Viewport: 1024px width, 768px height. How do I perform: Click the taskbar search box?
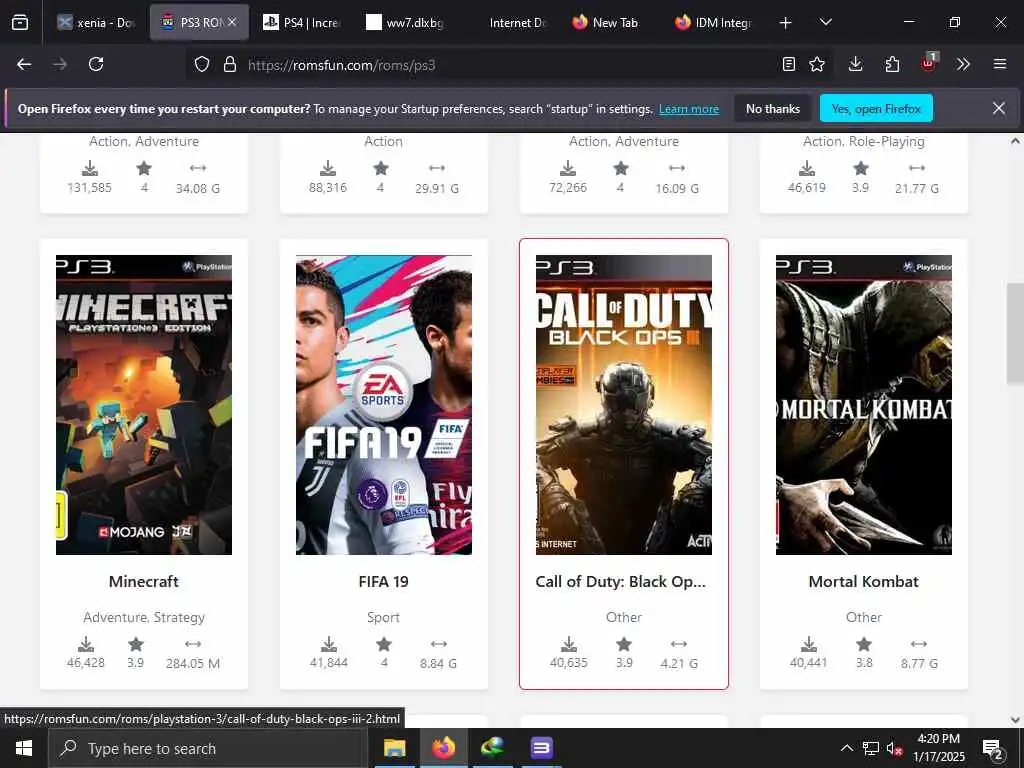(x=207, y=748)
